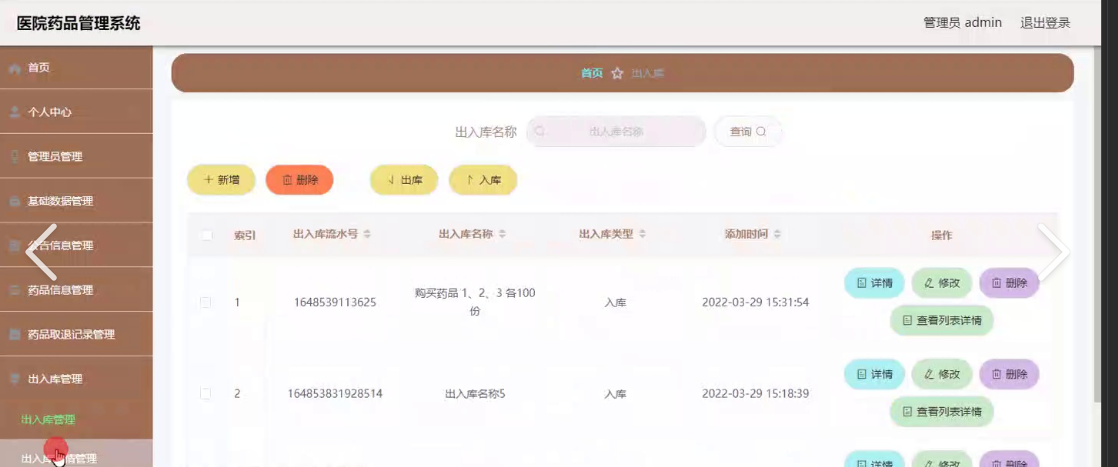This screenshot has width=1118, height=467.
Task: Click cell 164853831928514
Action: (x=335, y=394)
